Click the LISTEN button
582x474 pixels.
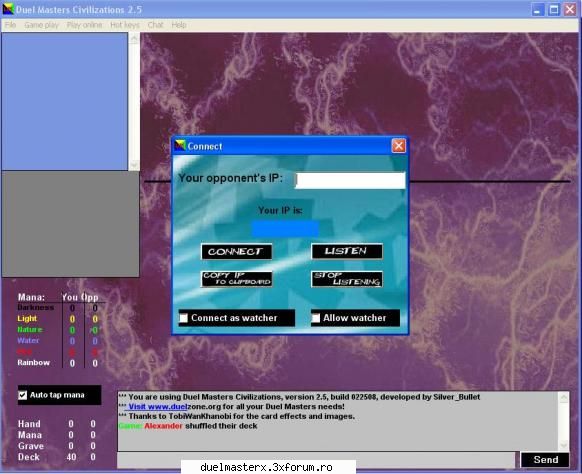click(x=347, y=251)
